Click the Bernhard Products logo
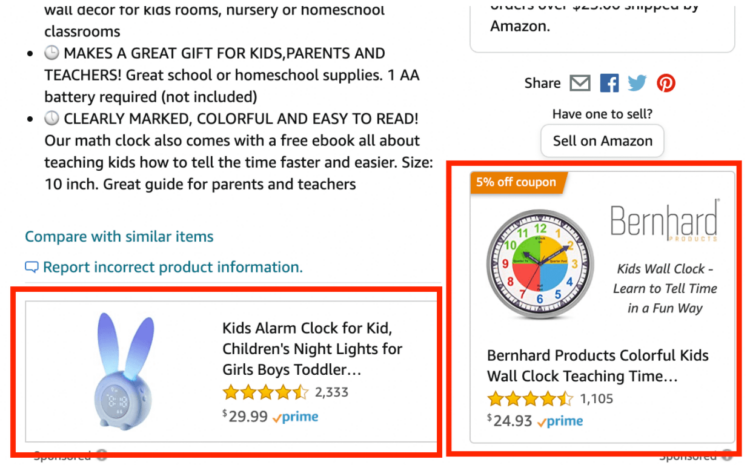This screenshot has width=750, height=465. (x=664, y=222)
